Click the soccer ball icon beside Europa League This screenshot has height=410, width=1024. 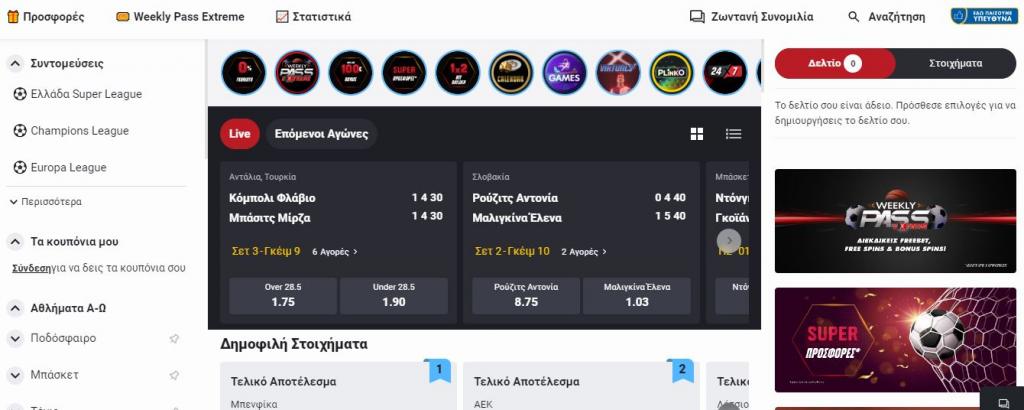(20, 168)
